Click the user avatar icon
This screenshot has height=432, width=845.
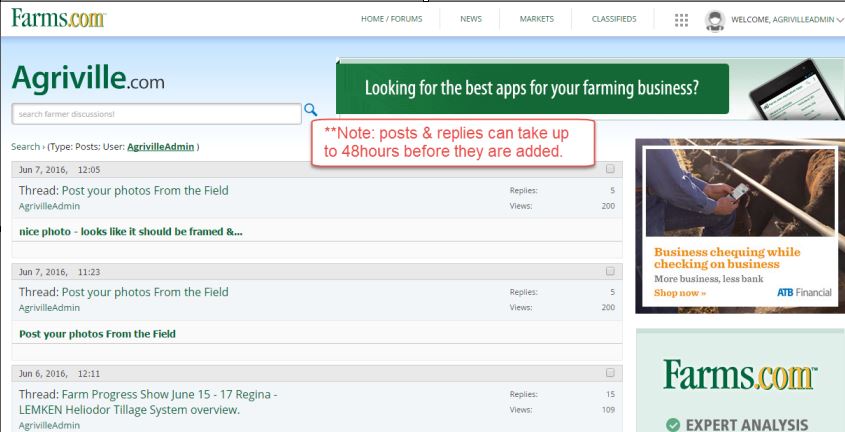[x=714, y=19]
